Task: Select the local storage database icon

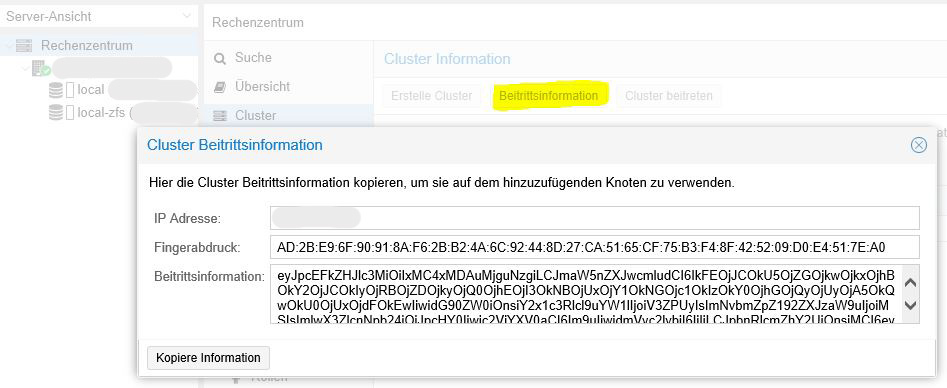Action: point(56,90)
